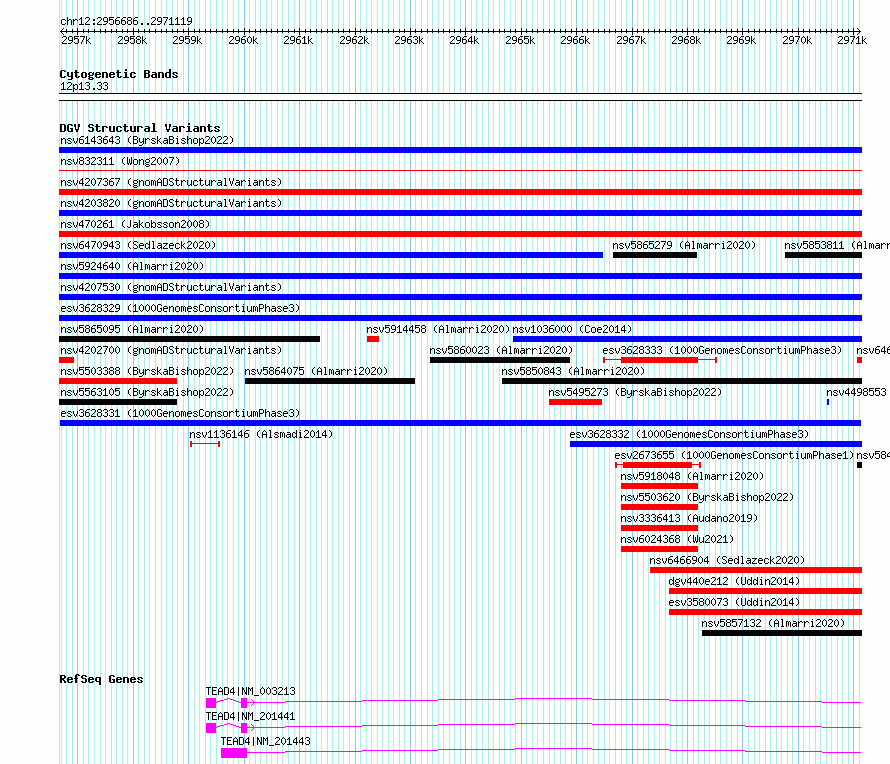Select the TEAD4|NM_201441 first exon
This screenshot has width=890, height=764.
[211, 728]
